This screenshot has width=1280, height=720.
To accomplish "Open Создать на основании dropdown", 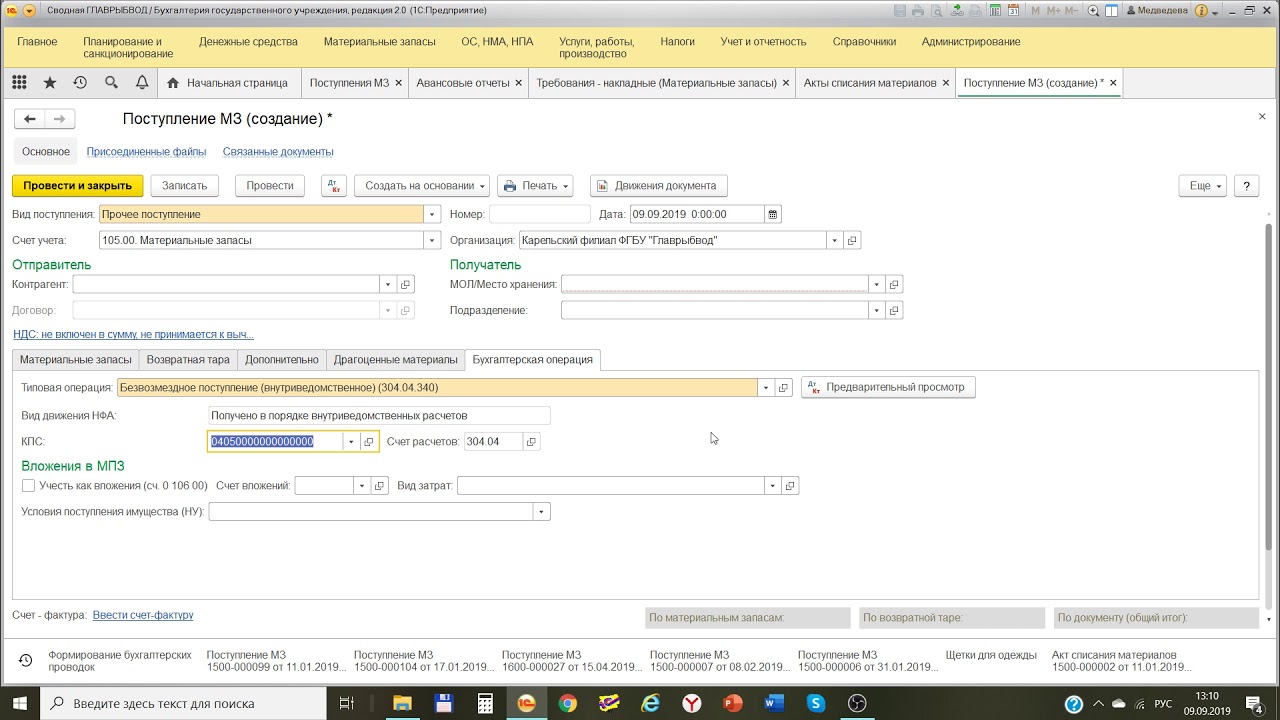I will tap(422, 186).
